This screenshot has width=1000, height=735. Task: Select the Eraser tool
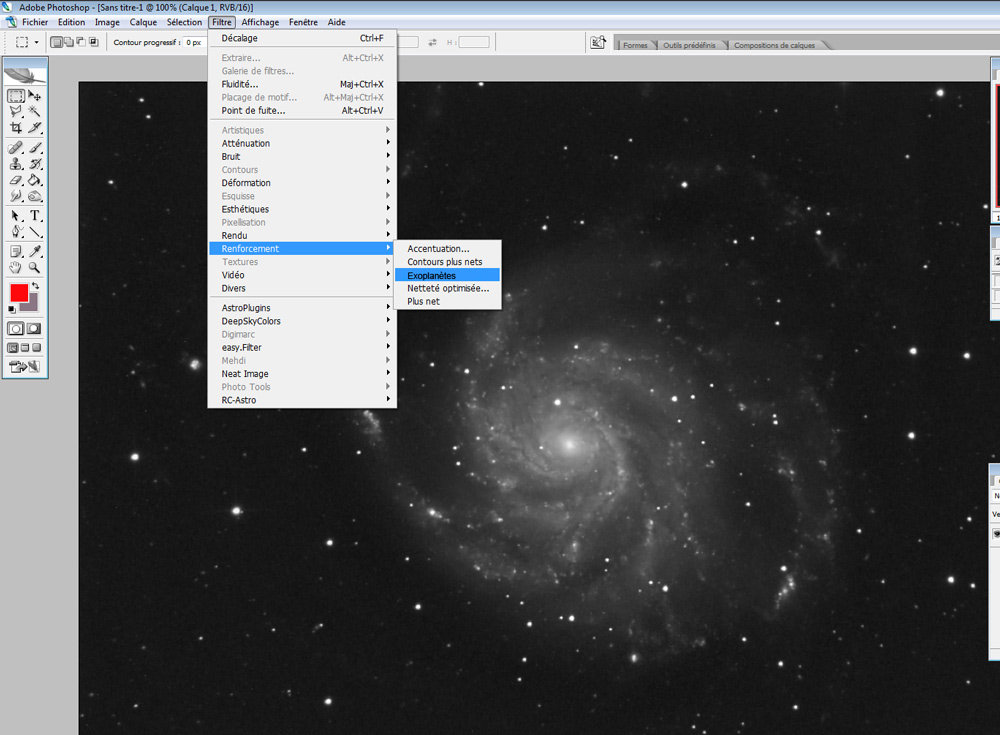(x=16, y=180)
